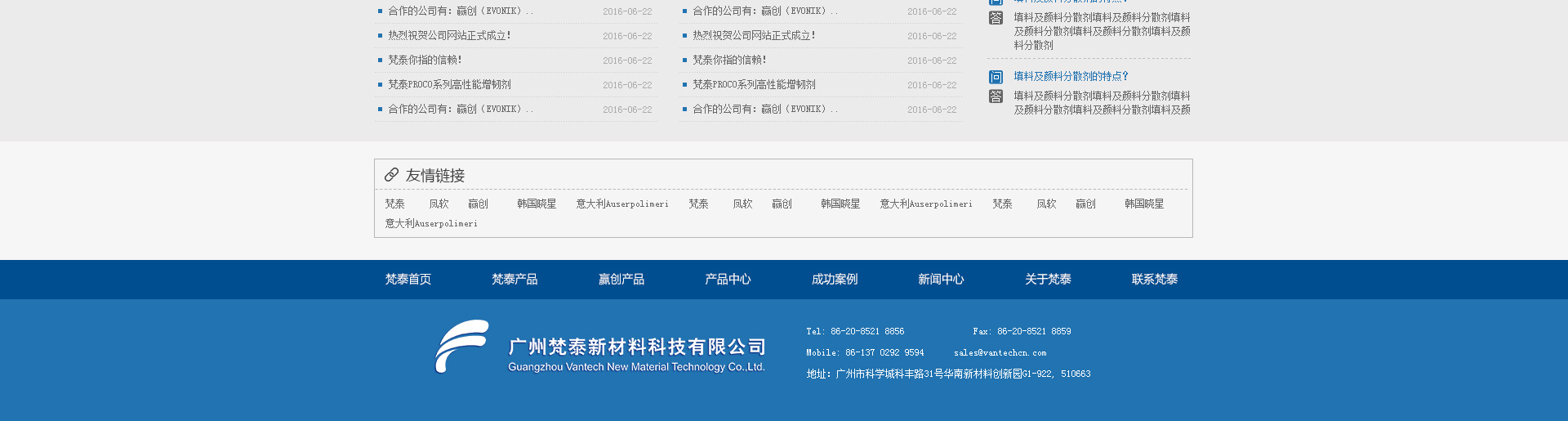Go to 梵泰产品 in the navigation bar

[514, 280]
